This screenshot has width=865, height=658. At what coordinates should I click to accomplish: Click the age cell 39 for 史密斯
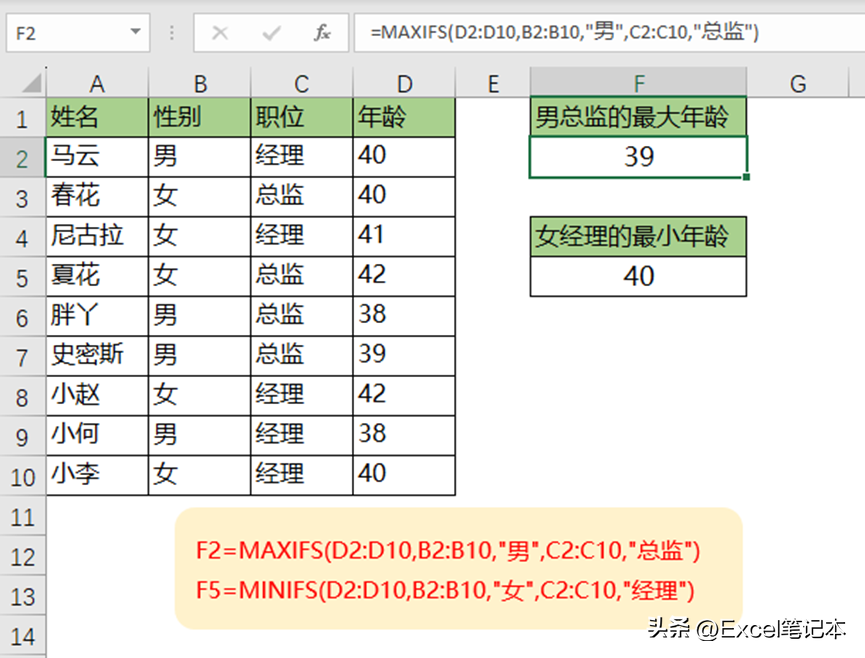pyautogui.click(x=404, y=356)
